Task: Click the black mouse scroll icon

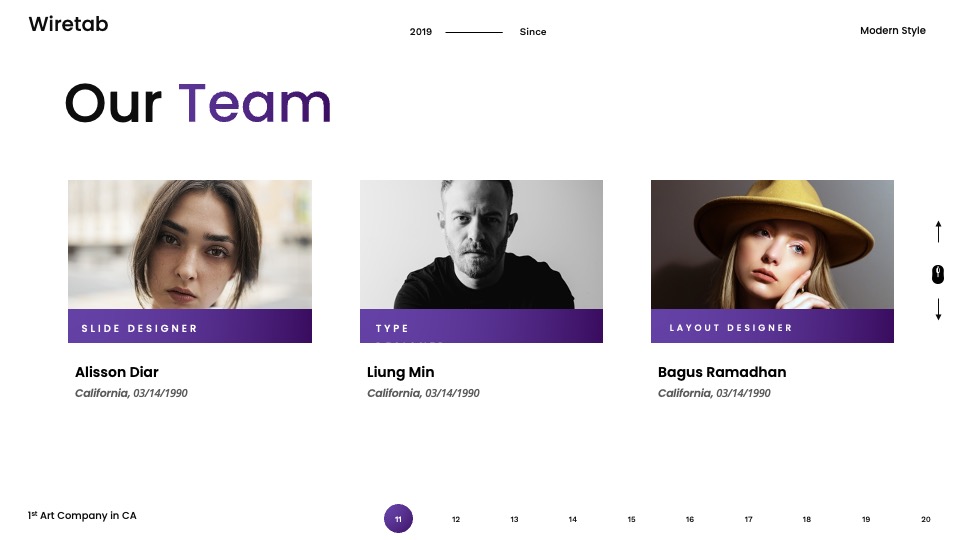Action: (938, 274)
